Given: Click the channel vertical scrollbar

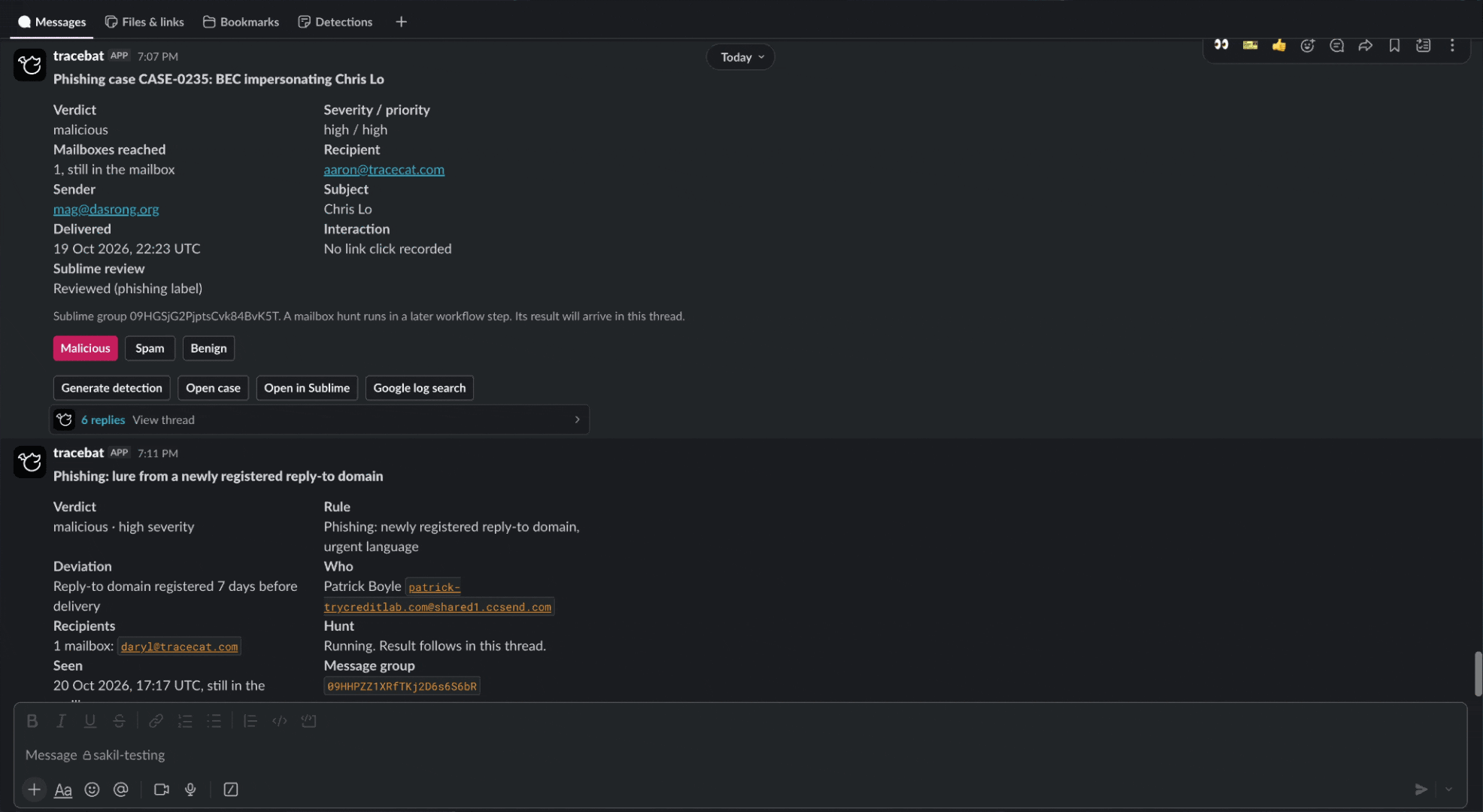Looking at the screenshot, I should 1478,674.
